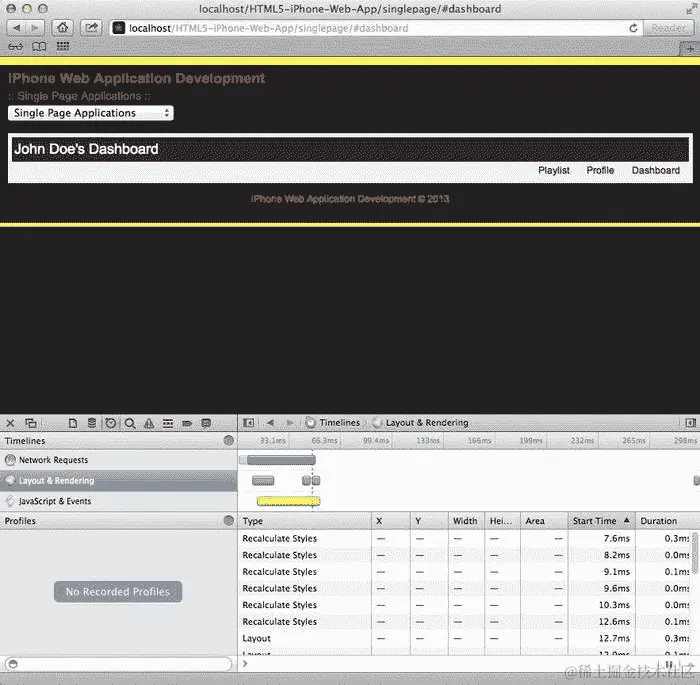Image resolution: width=700 pixels, height=685 pixels.
Task: Select Network Requests timeline
Action: [x=118, y=460]
